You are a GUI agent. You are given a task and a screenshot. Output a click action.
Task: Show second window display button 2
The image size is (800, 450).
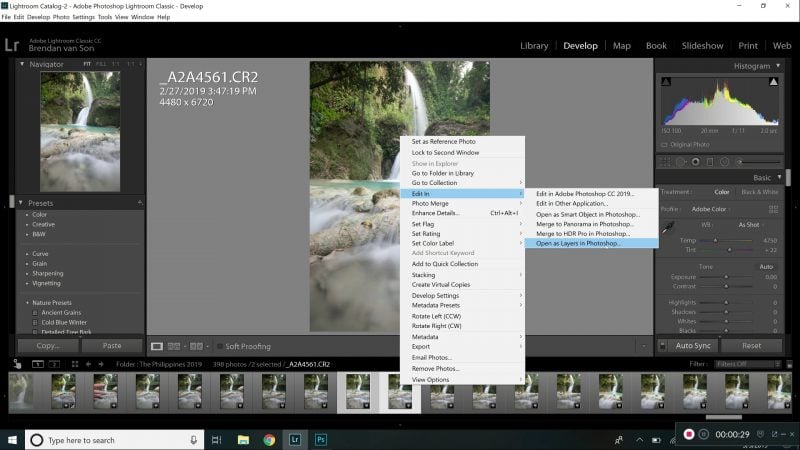point(54,364)
